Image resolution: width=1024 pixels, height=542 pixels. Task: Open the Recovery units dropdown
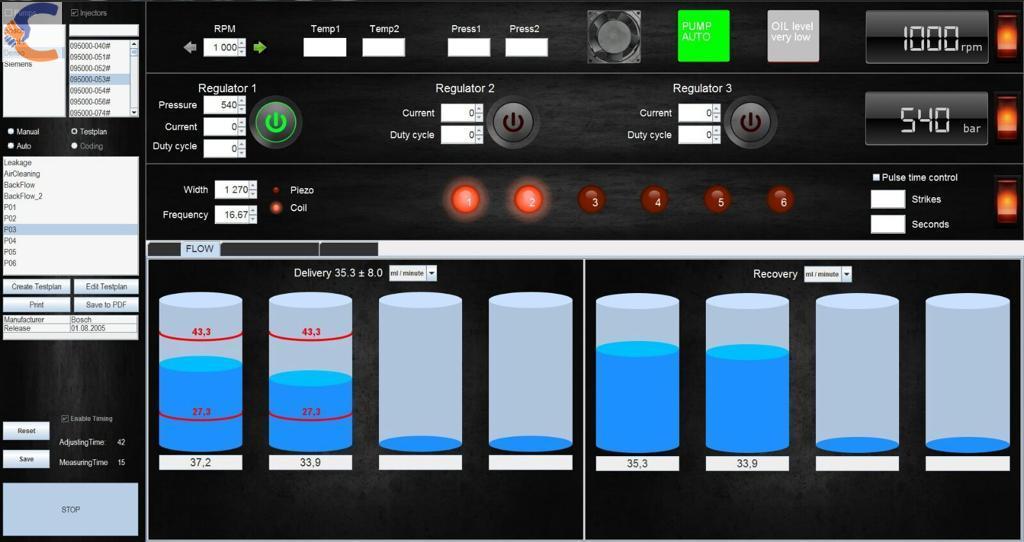click(x=846, y=274)
